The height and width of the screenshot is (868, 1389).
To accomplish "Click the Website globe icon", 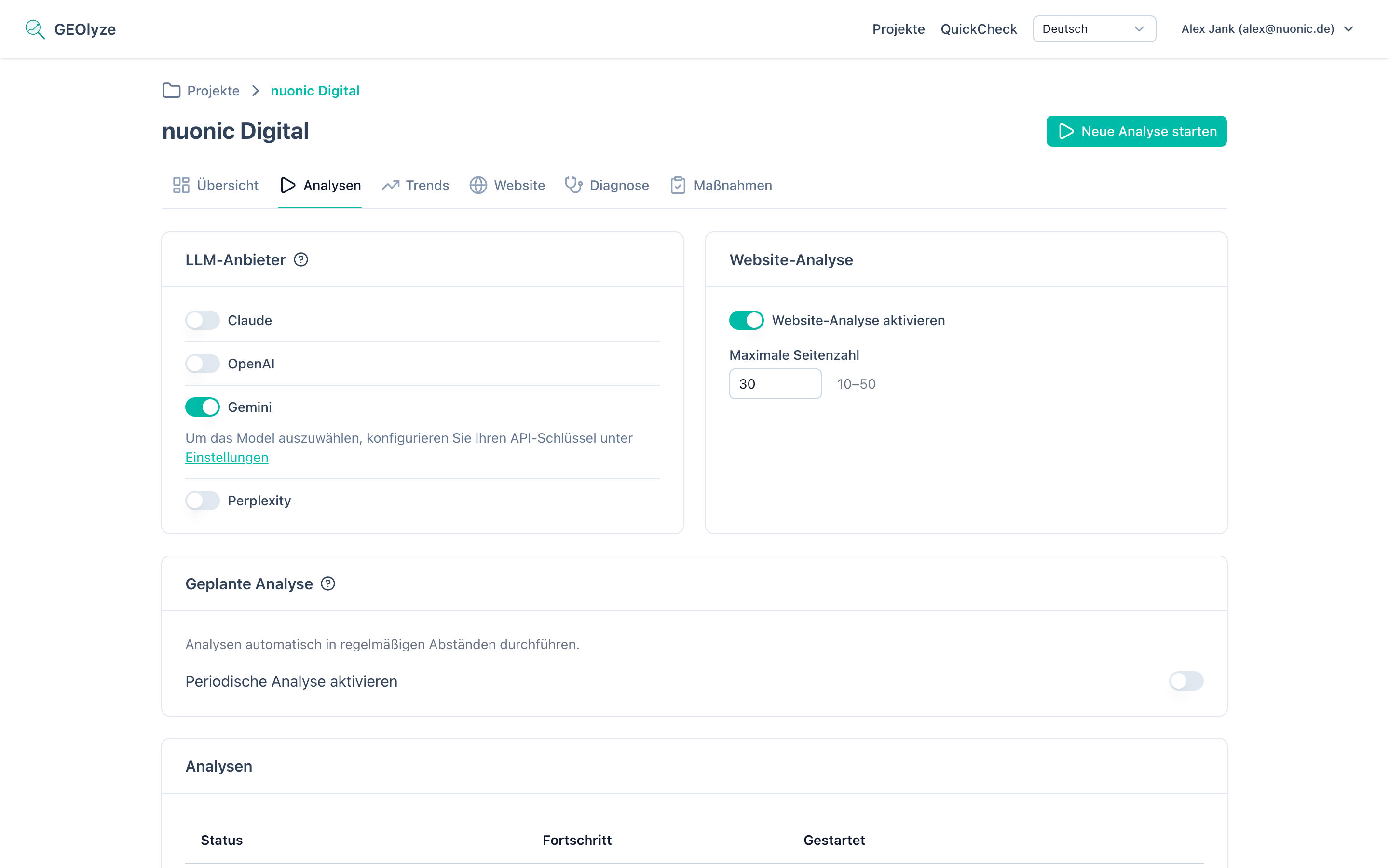I will point(478,185).
